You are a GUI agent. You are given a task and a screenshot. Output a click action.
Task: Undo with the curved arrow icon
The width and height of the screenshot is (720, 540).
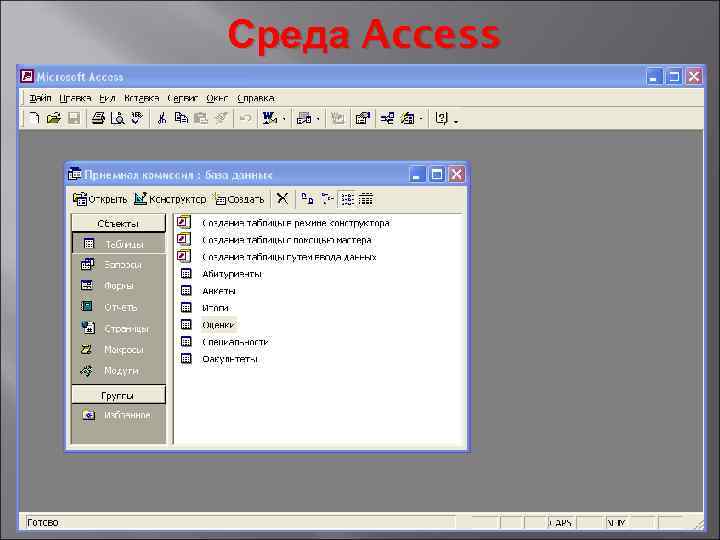[245, 118]
